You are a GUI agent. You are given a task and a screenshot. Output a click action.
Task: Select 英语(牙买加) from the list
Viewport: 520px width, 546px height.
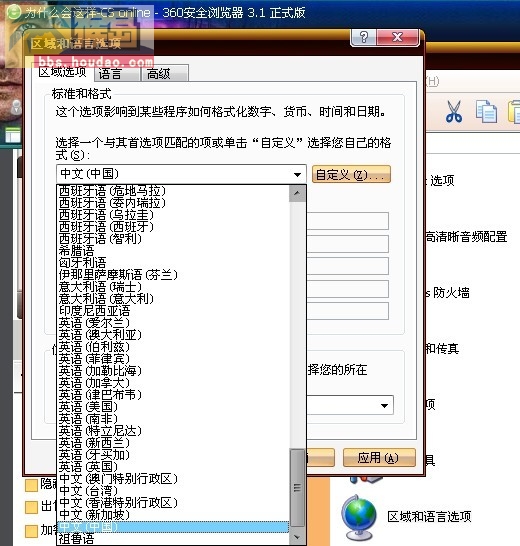(x=173, y=454)
